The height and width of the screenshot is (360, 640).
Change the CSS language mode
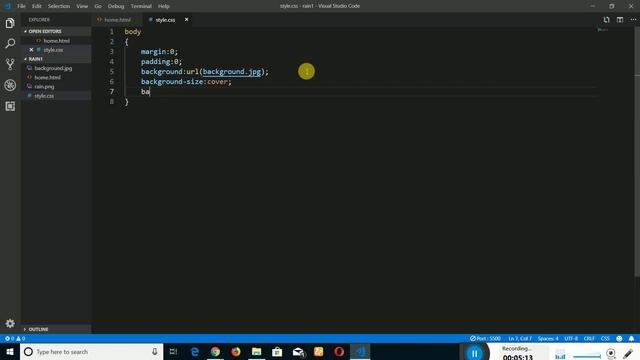click(x=605, y=338)
